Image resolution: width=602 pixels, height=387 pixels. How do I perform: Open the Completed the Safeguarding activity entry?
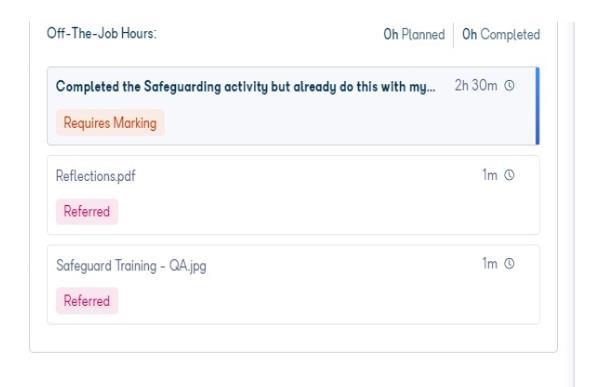(x=246, y=87)
